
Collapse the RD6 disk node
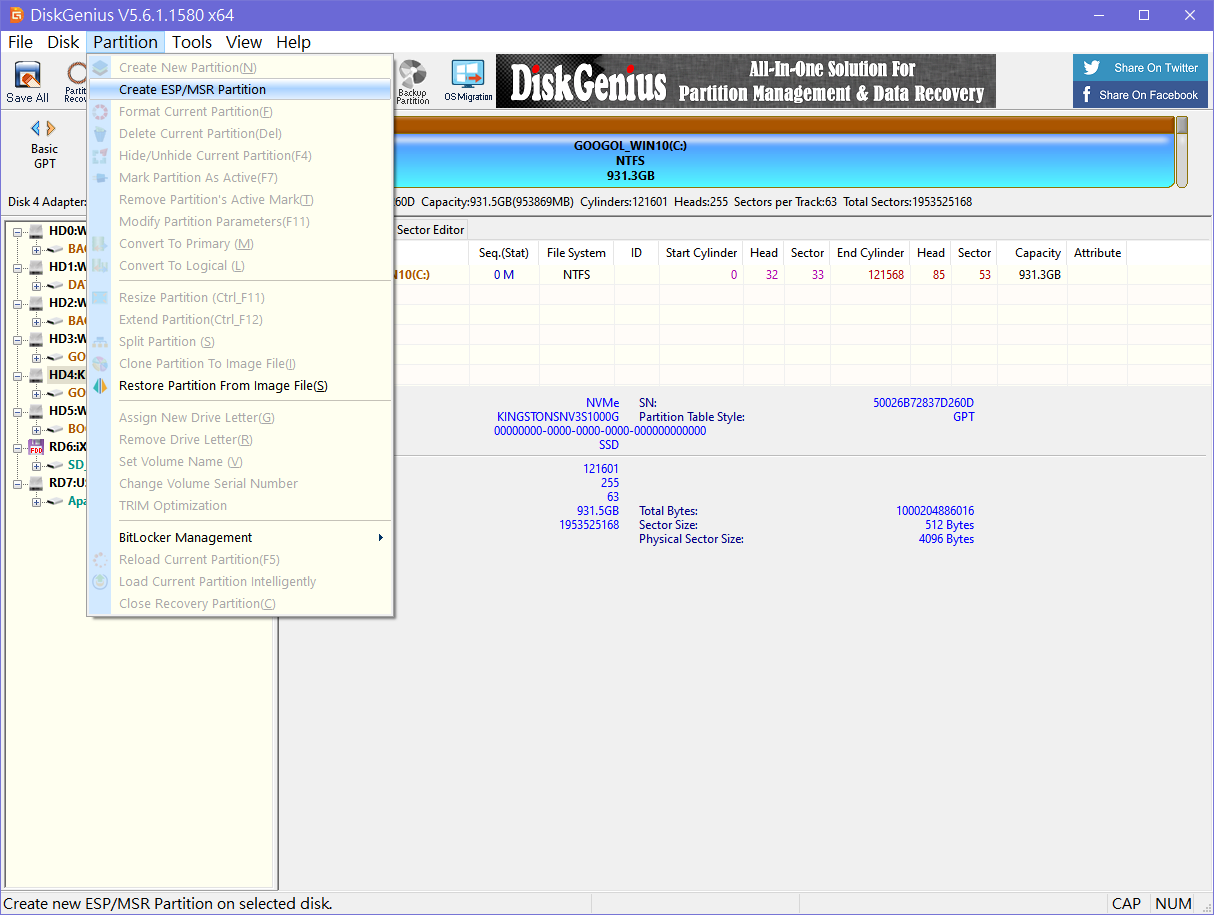[18, 448]
